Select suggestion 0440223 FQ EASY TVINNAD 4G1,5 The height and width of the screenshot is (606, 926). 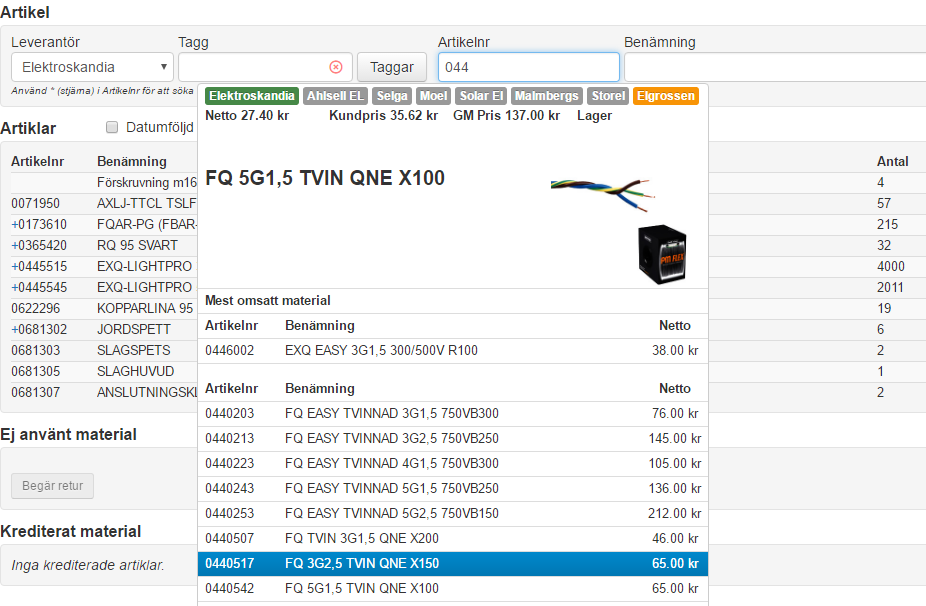coord(453,464)
